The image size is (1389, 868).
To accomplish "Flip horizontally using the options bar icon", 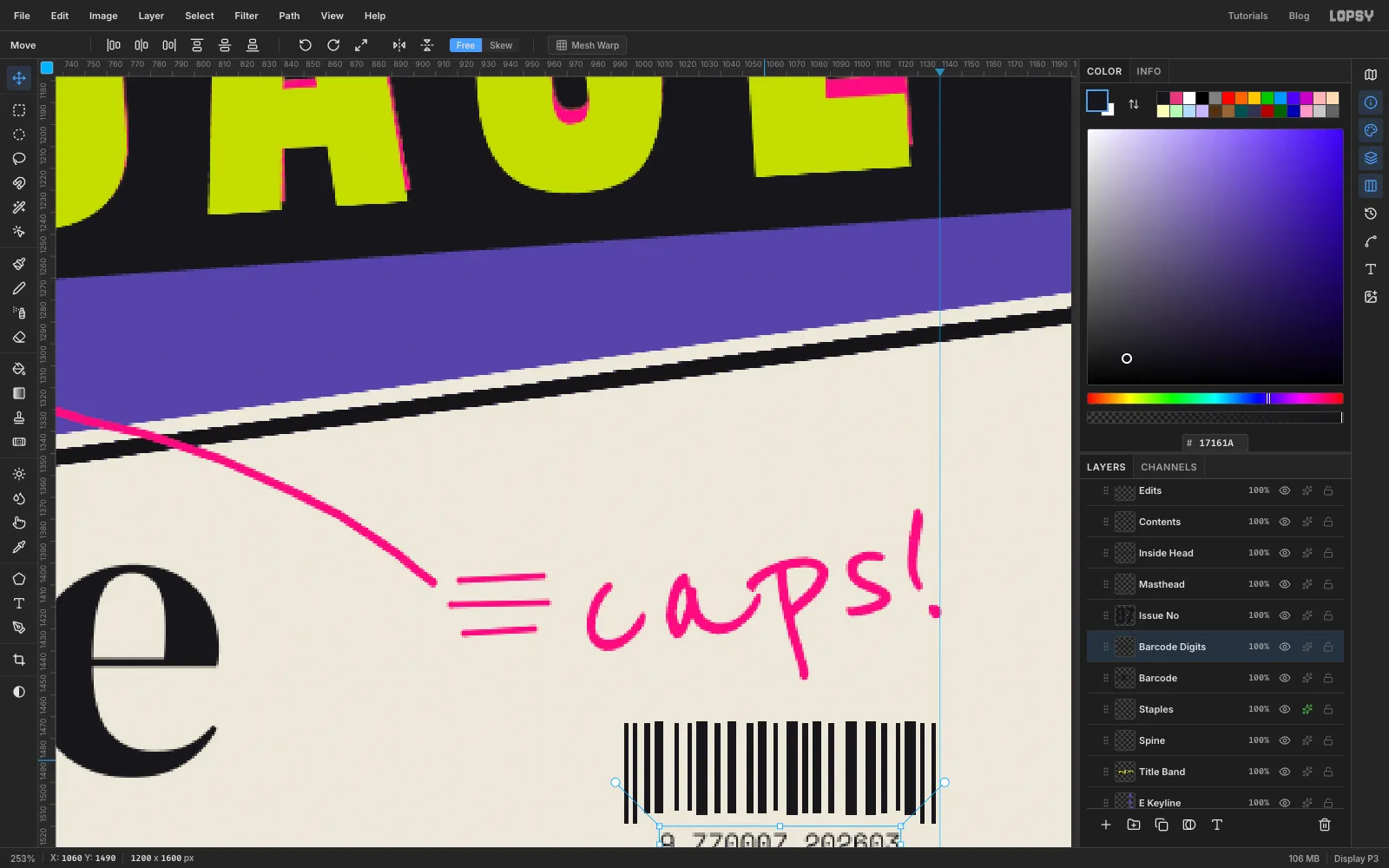I will tap(399, 45).
